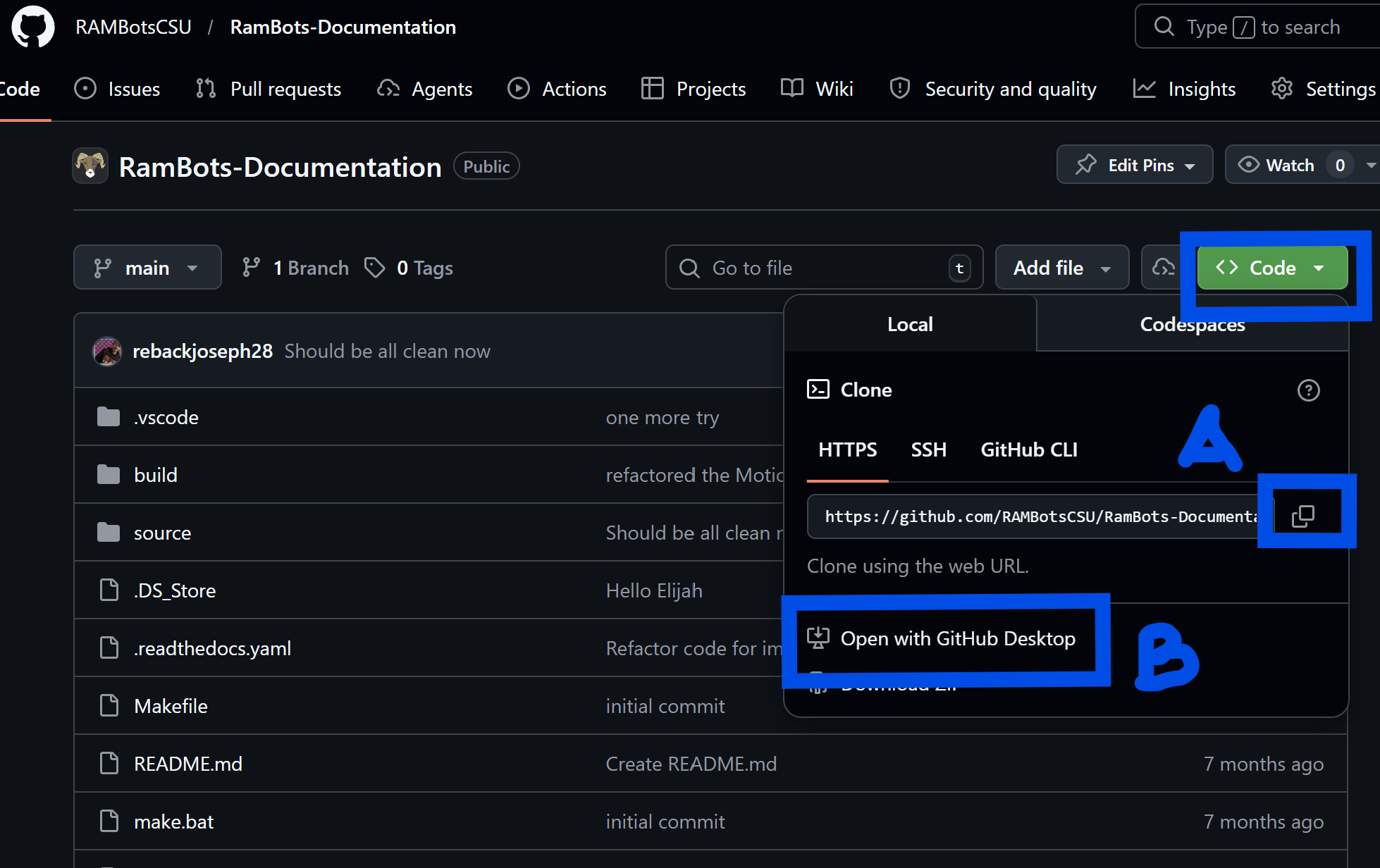Viewport: 1380px width, 868px height.
Task: Expand the Add file dropdown
Action: coord(1062,268)
